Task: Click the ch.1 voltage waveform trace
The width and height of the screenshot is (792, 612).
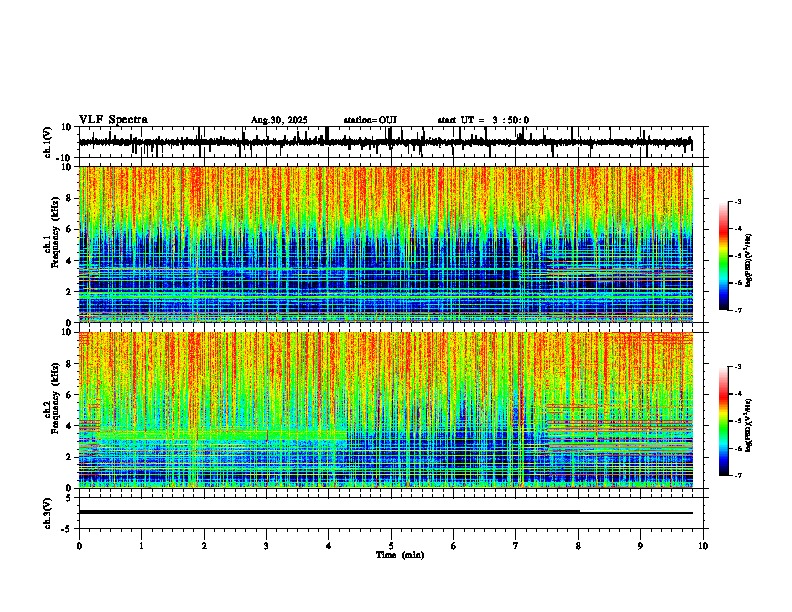Action: click(385, 143)
